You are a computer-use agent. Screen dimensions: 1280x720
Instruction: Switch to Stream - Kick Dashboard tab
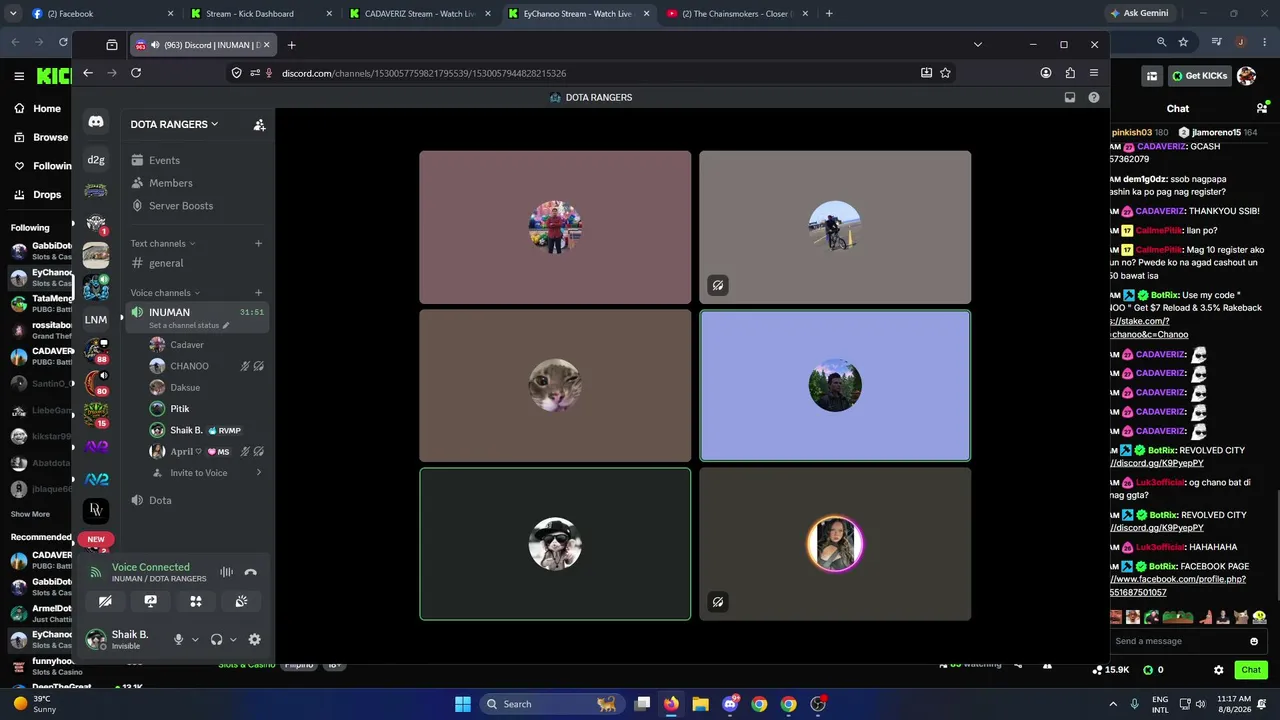[x=260, y=14]
